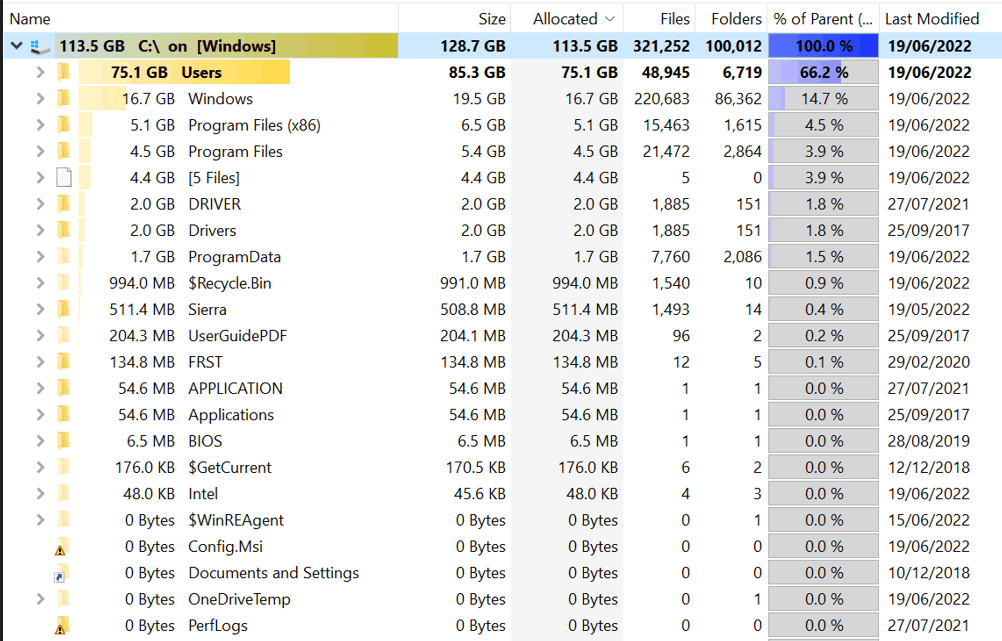
Task: Expand the Program Files folder
Action: tap(40, 151)
